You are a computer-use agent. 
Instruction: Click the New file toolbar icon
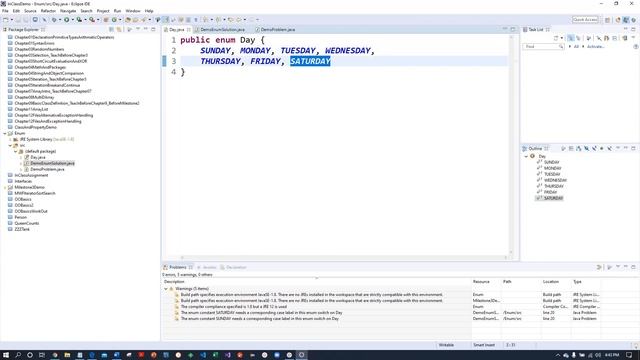(x=6, y=20)
